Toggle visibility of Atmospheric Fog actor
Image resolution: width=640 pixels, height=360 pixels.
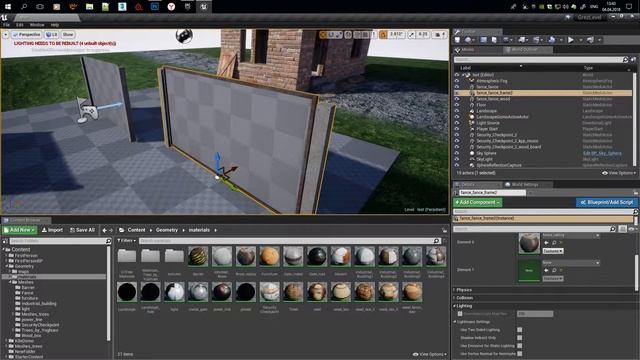tap(457, 81)
